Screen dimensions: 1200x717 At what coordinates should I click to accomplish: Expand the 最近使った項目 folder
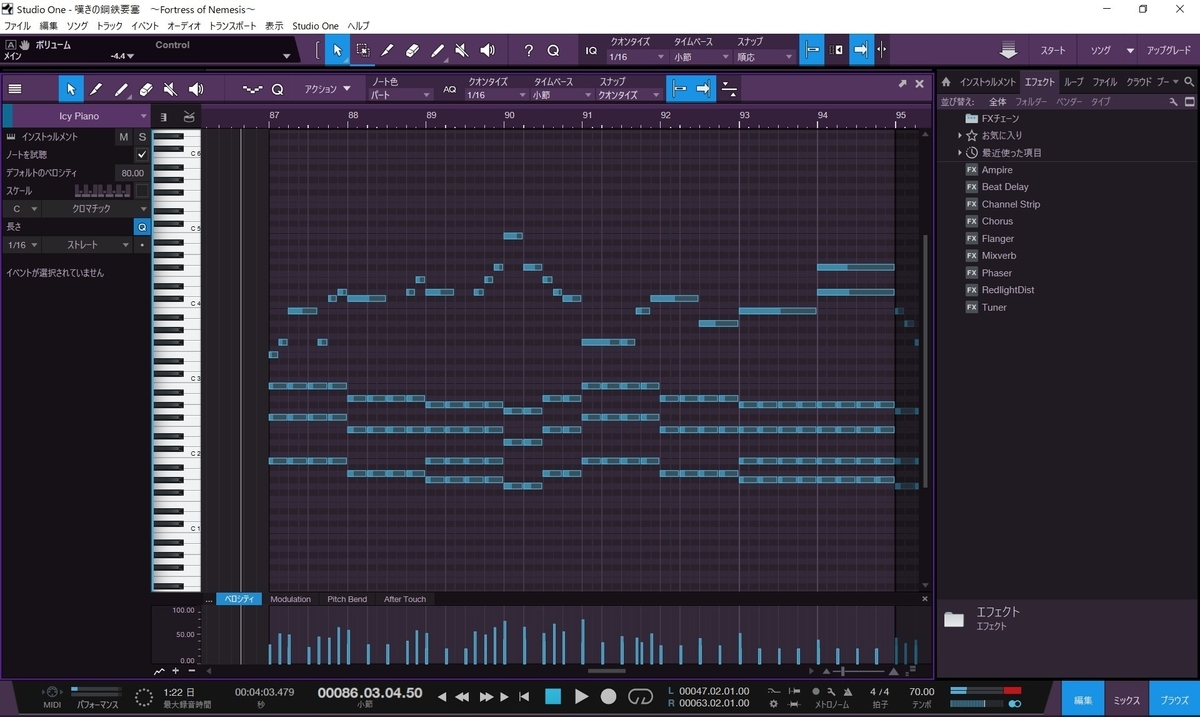coord(960,152)
